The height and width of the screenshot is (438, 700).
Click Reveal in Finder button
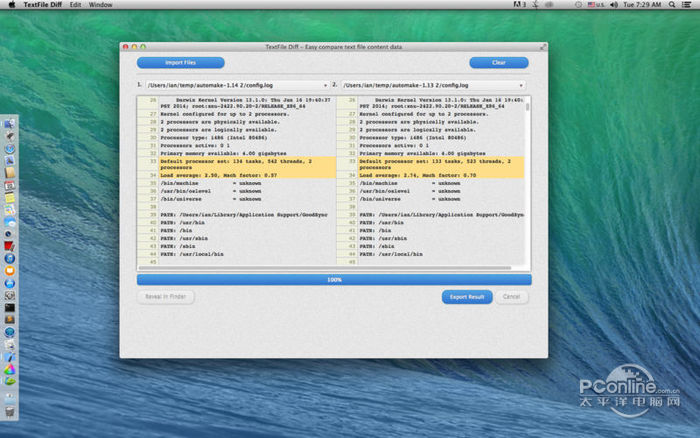[166, 297]
